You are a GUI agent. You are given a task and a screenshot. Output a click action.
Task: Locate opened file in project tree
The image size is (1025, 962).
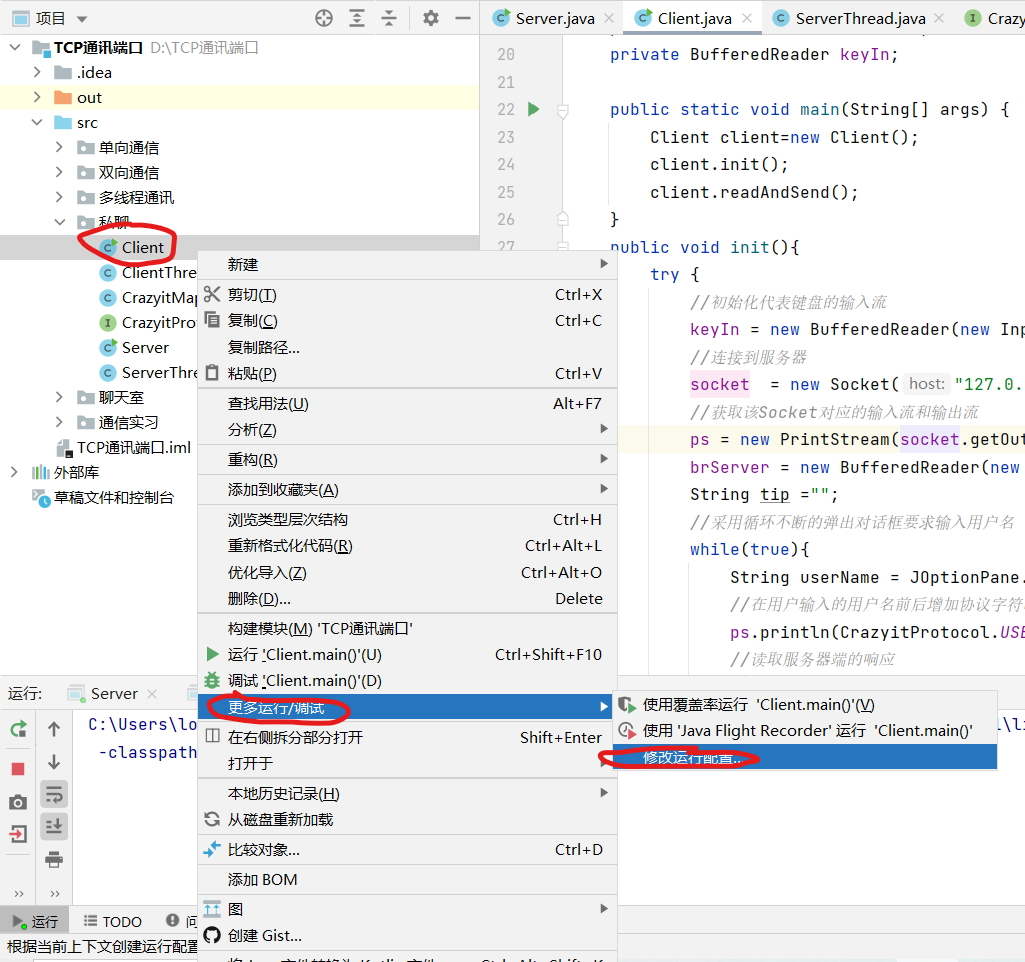(x=323, y=17)
